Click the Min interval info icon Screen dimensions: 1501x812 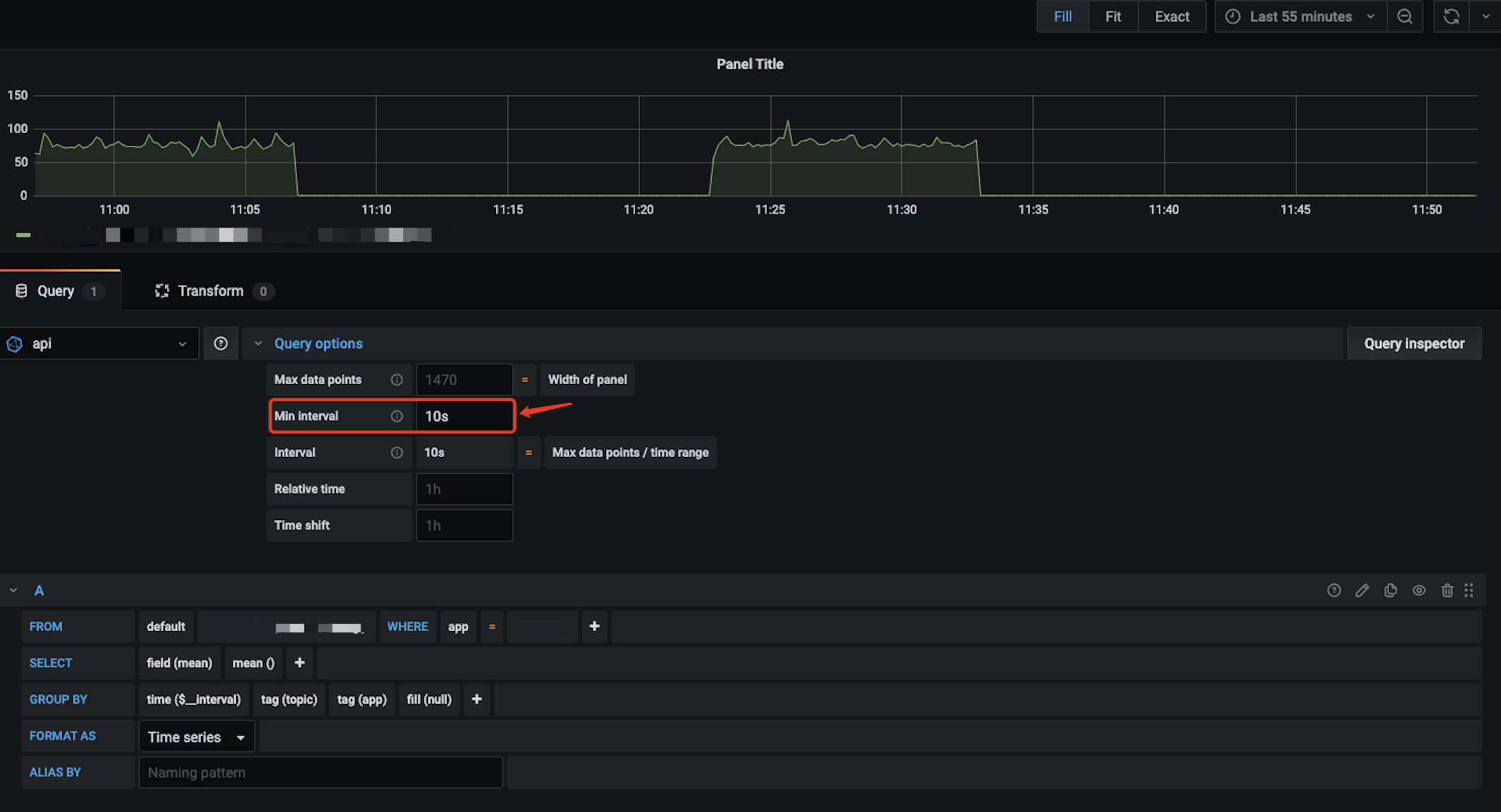click(x=398, y=416)
